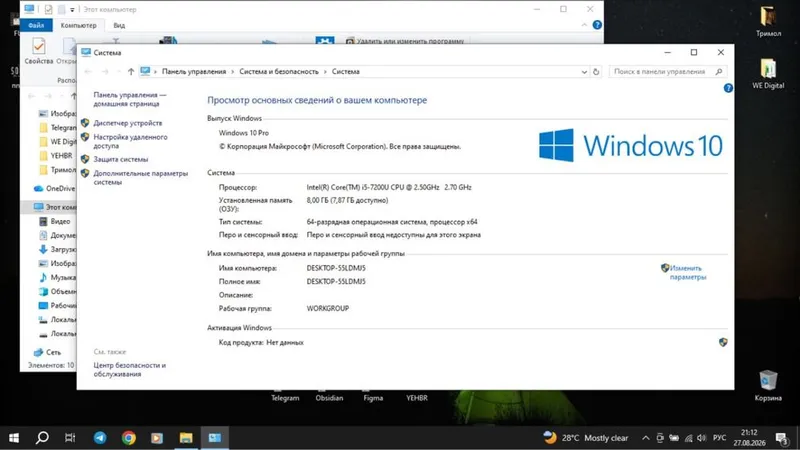
Task: Open the Корзина recycle bin desktop icon
Action: click(768, 386)
